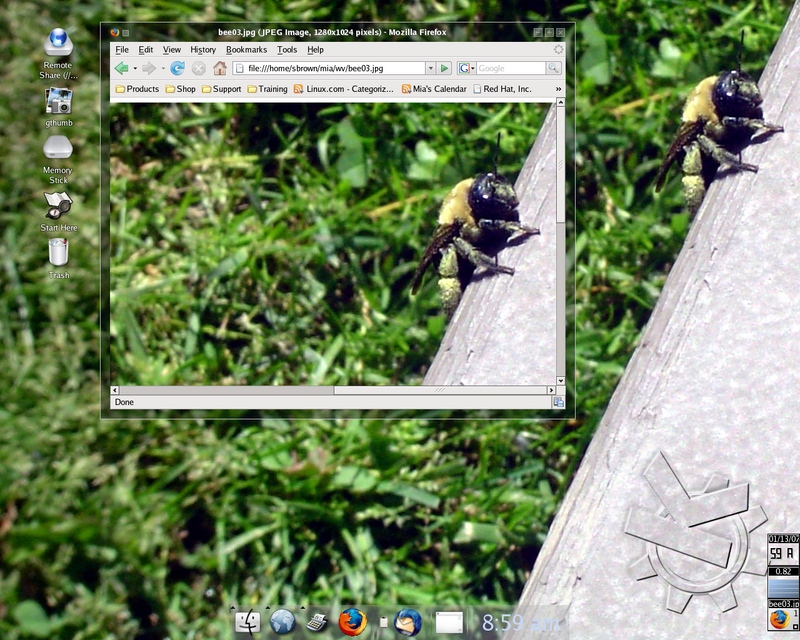Click the Firefox icon in the titlebar
Viewport: 800px width, 640px height.
point(115,32)
